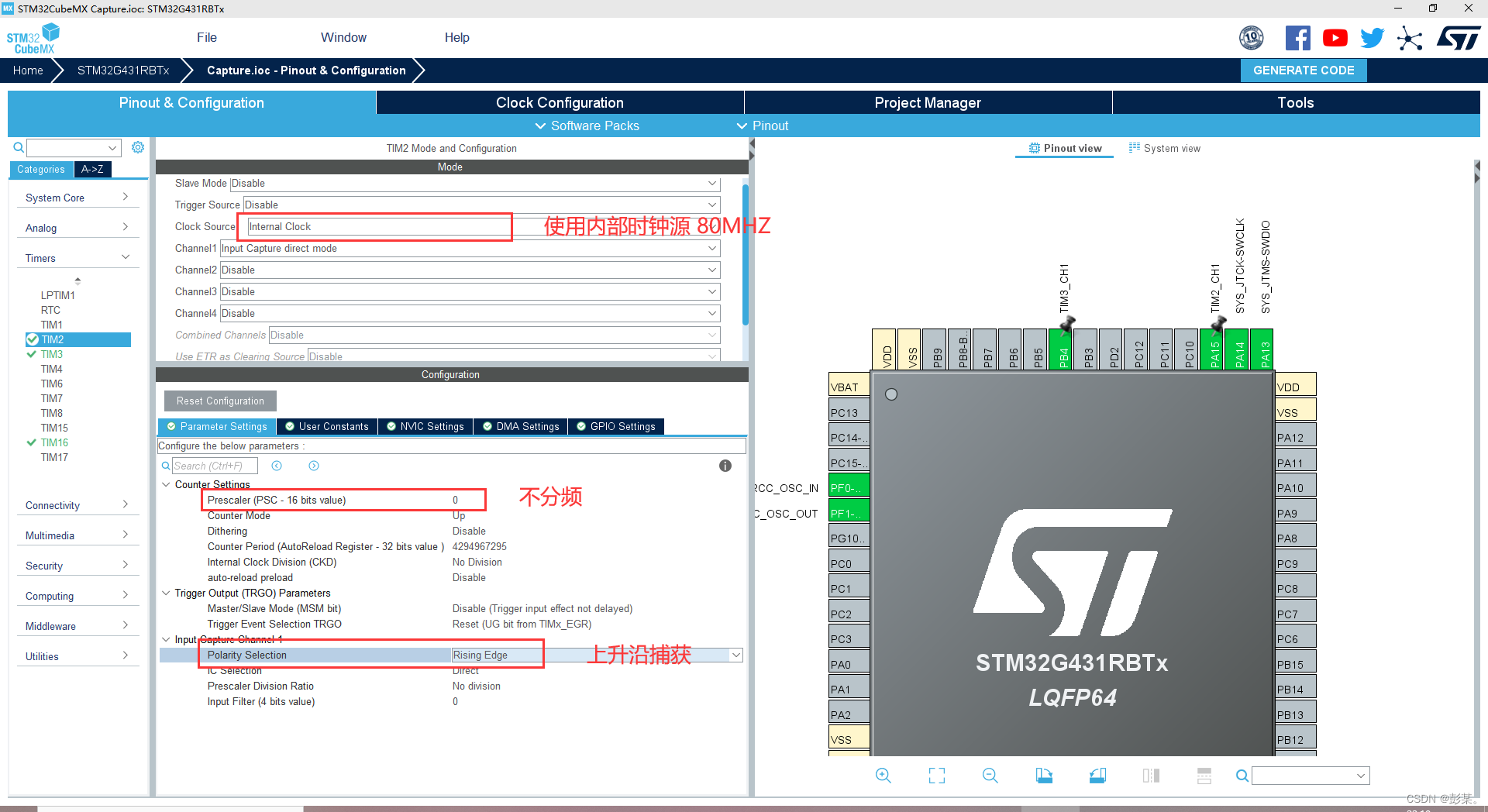Click the parameter search field
The height and width of the screenshot is (812, 1488).
coord(215,466)
